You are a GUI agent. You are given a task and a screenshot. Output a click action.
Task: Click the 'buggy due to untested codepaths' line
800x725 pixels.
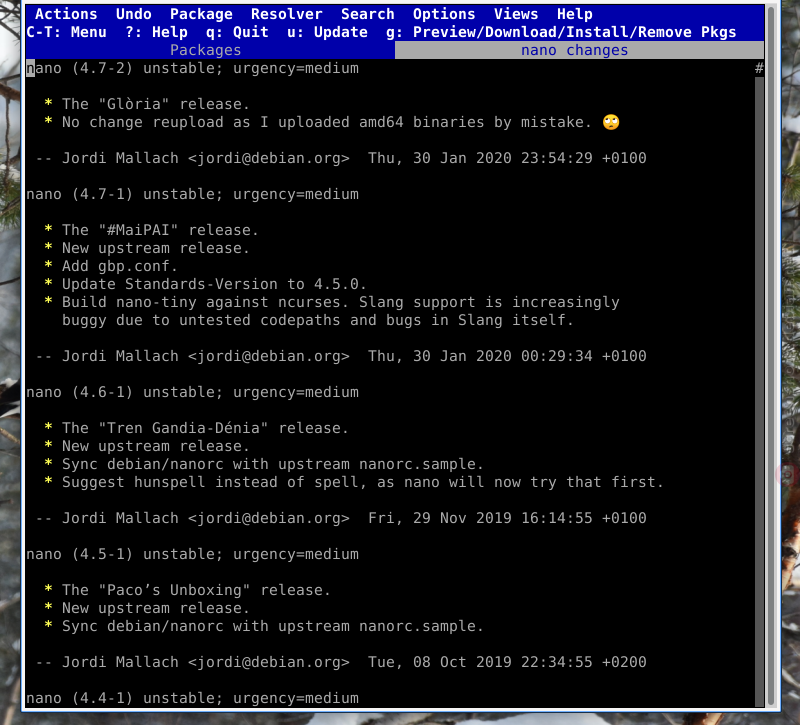318,320
